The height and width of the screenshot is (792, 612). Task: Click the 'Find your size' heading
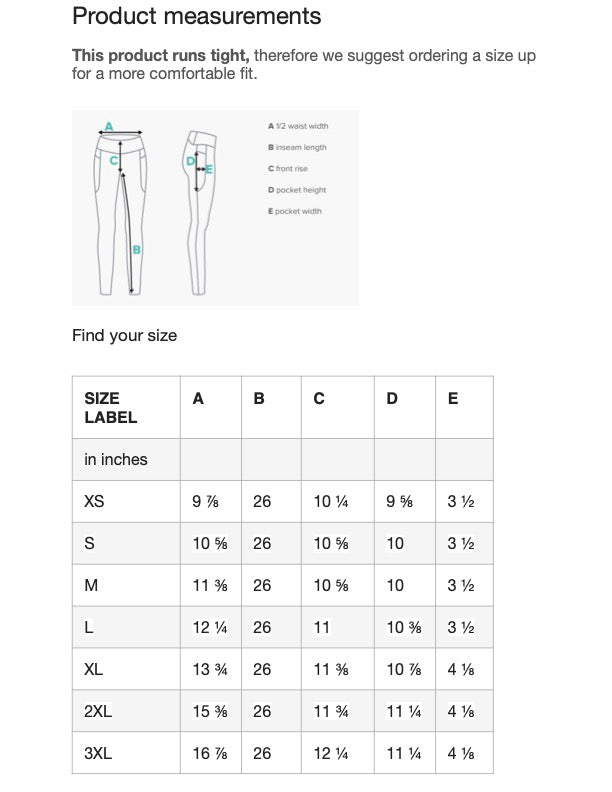[124, 336]
